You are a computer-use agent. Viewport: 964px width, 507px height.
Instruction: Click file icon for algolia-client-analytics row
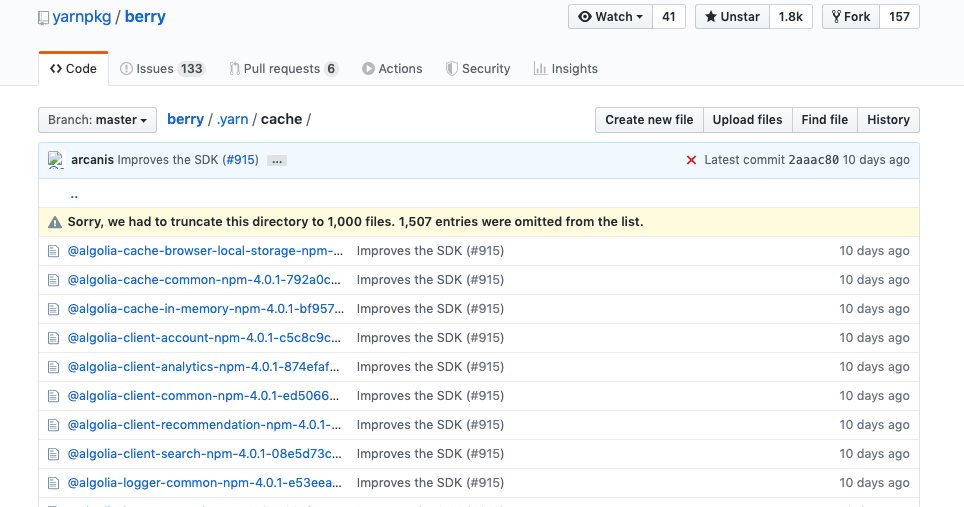53,366
